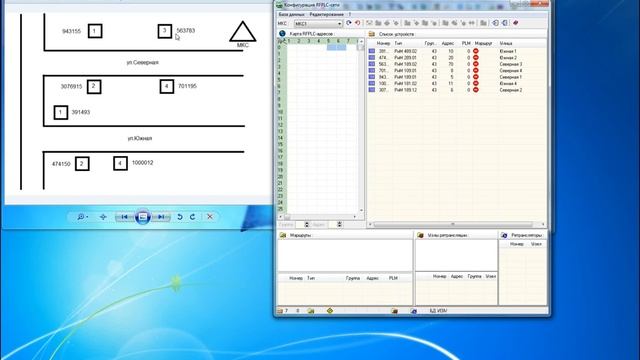The image size is (640, 360).
Task: Click the blue icon left of БД ИЗМ in status bar
Action: click(413, 311)
